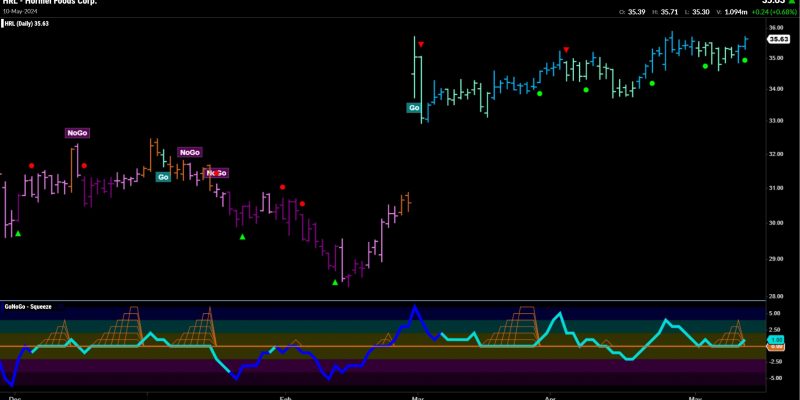
Task: Click the 36.00 price axis label
Action: pyautogui.click(x=776, y=28)
